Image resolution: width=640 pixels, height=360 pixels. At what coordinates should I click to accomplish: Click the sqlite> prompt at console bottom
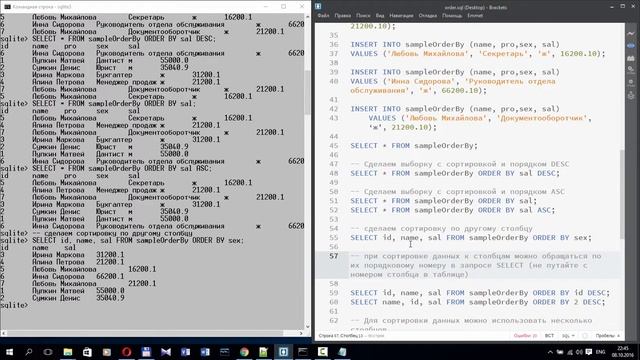tap(14, 305)
